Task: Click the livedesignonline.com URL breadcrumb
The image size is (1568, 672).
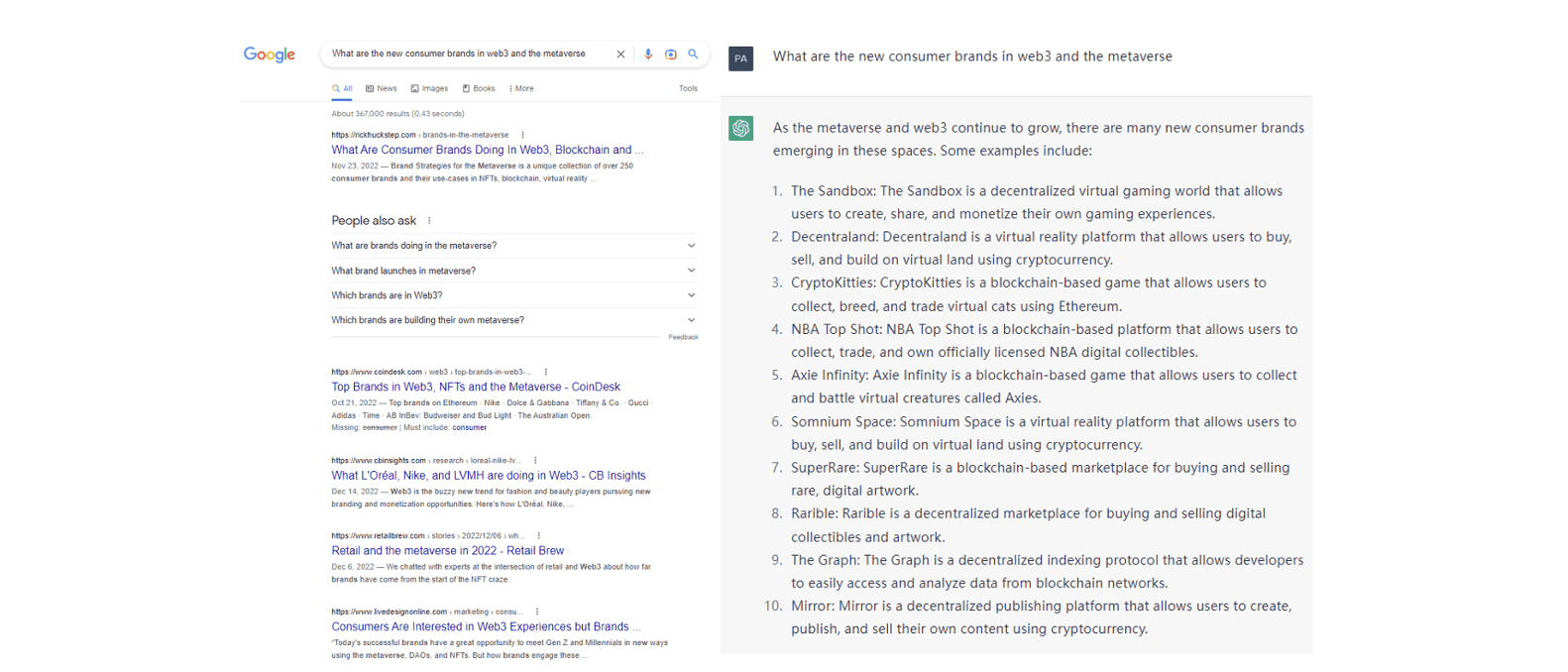Action: [427, 612]
